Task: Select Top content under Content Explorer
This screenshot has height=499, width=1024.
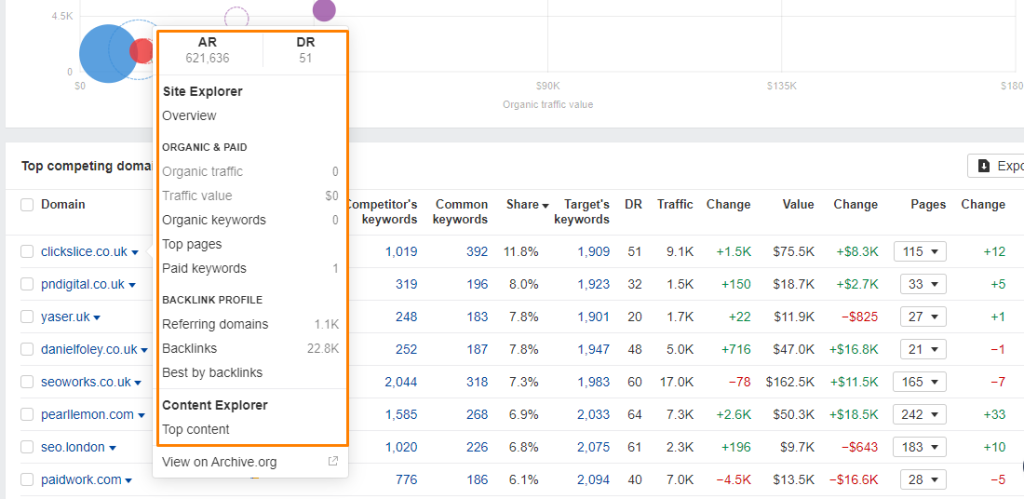Action: tap(195, 430)
